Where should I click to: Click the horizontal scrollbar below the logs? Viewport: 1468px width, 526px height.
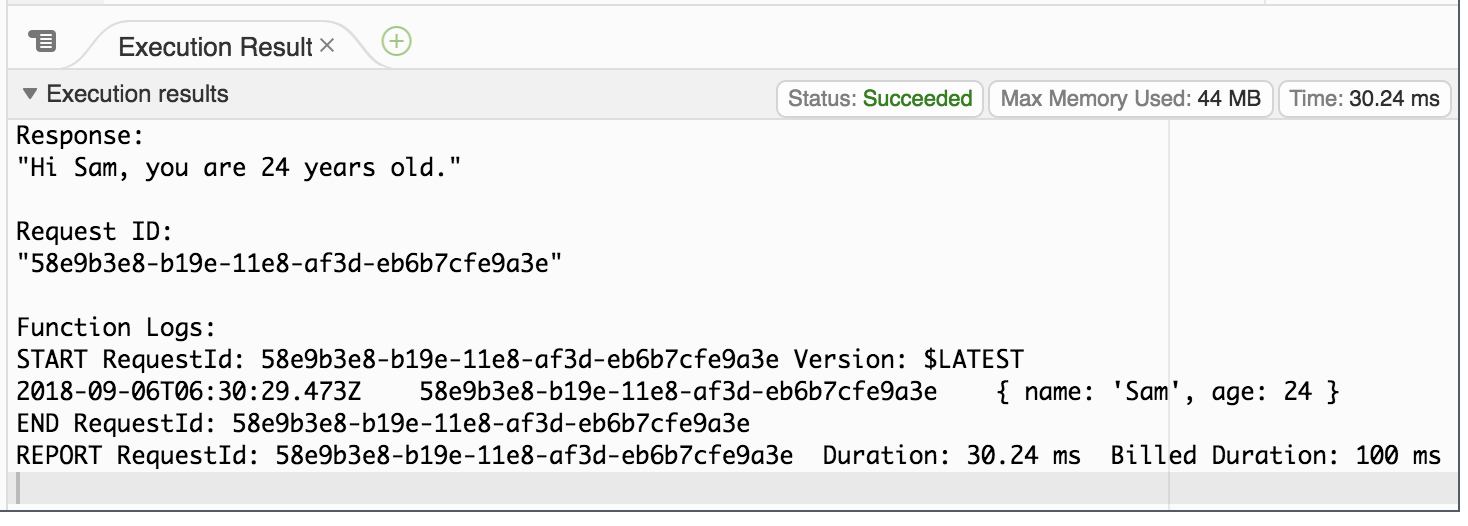(x=590, y=487)
